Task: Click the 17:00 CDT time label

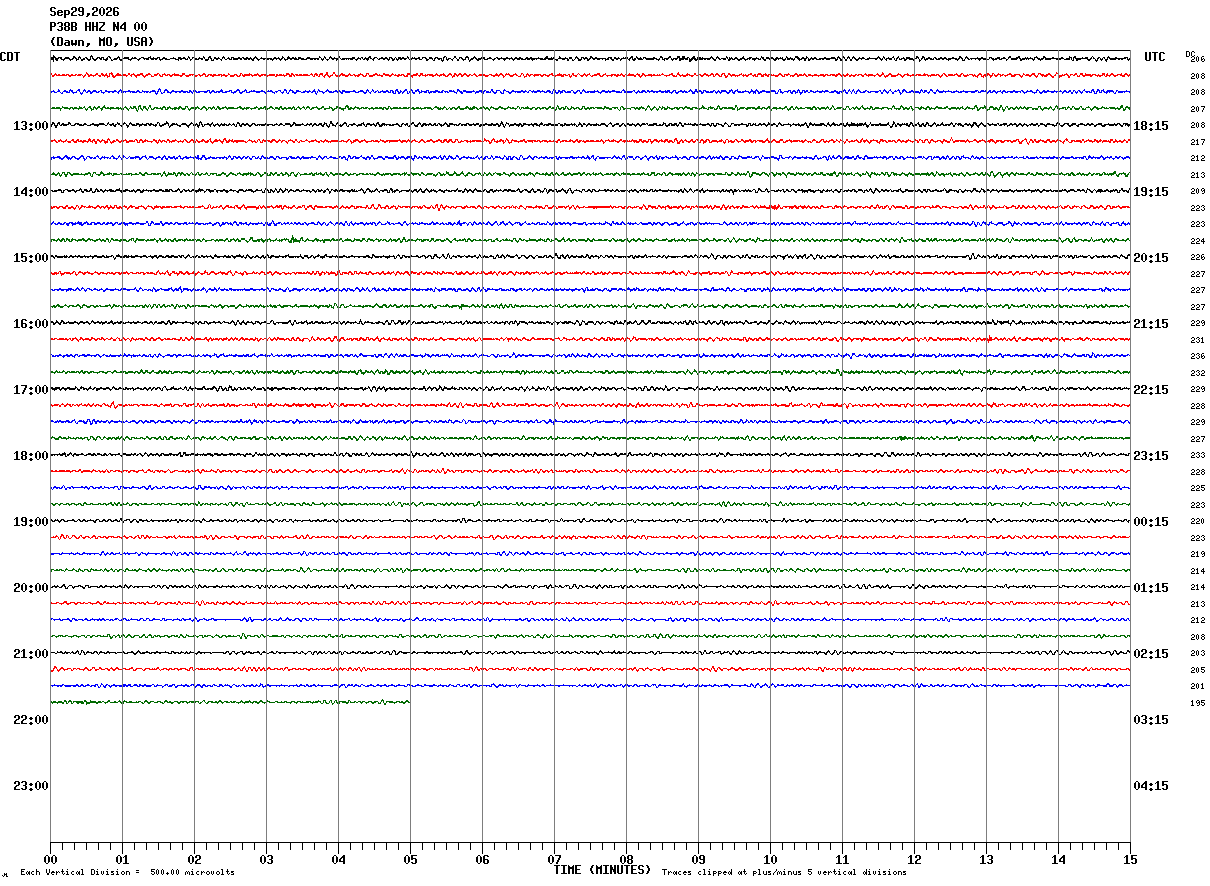Action: click(x=31, y=390)
